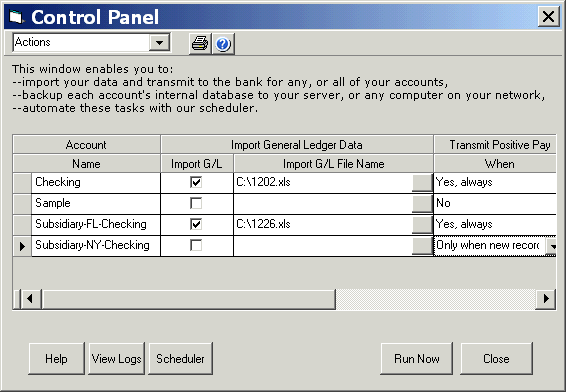The image size is (566, 392).
Task: Click 'Yes, always' in Subsidiary-FL-Checking row
Action: coord(495,224)
